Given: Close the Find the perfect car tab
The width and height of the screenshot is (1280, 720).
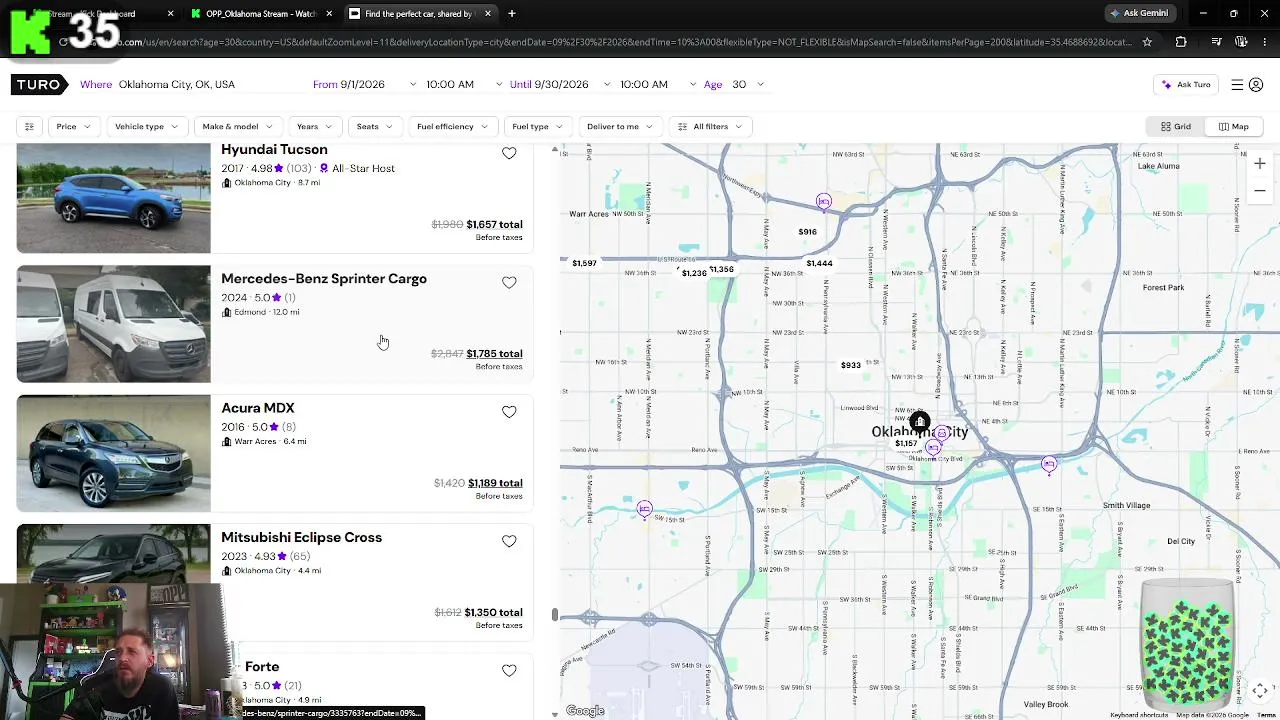Looking at the screenshot, I should 487,13.
